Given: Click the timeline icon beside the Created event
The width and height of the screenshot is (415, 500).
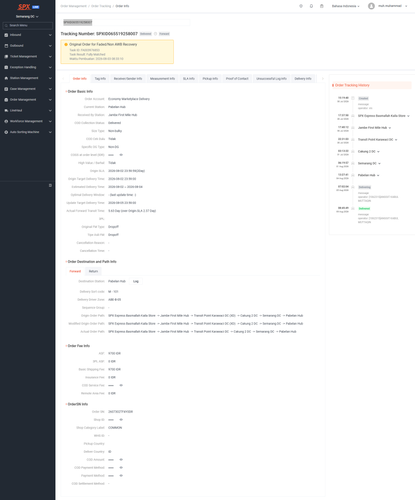Looking at the screenshot, I should tap(353, 98).
